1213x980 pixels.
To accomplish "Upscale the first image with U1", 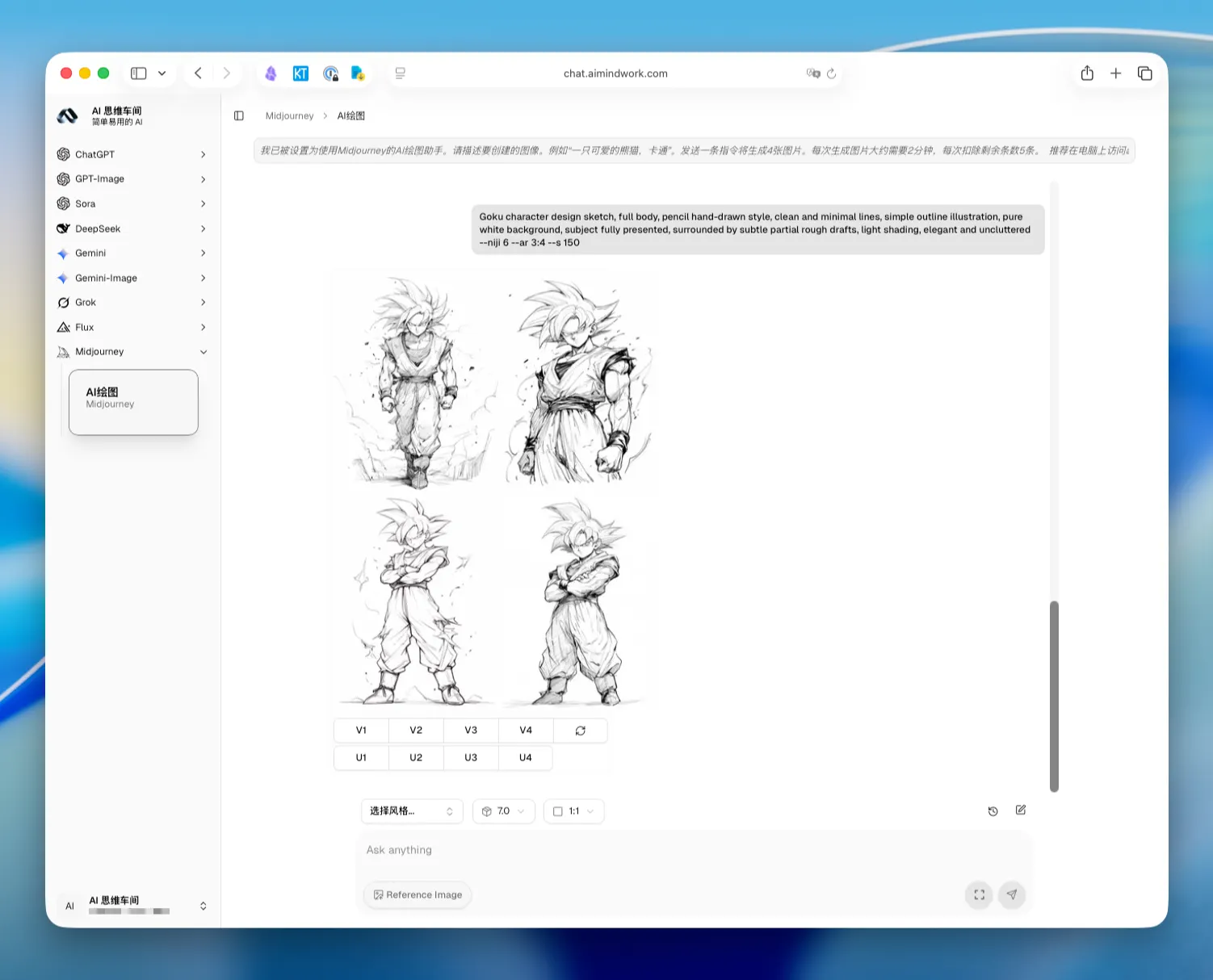I will [x=361, y=758].
